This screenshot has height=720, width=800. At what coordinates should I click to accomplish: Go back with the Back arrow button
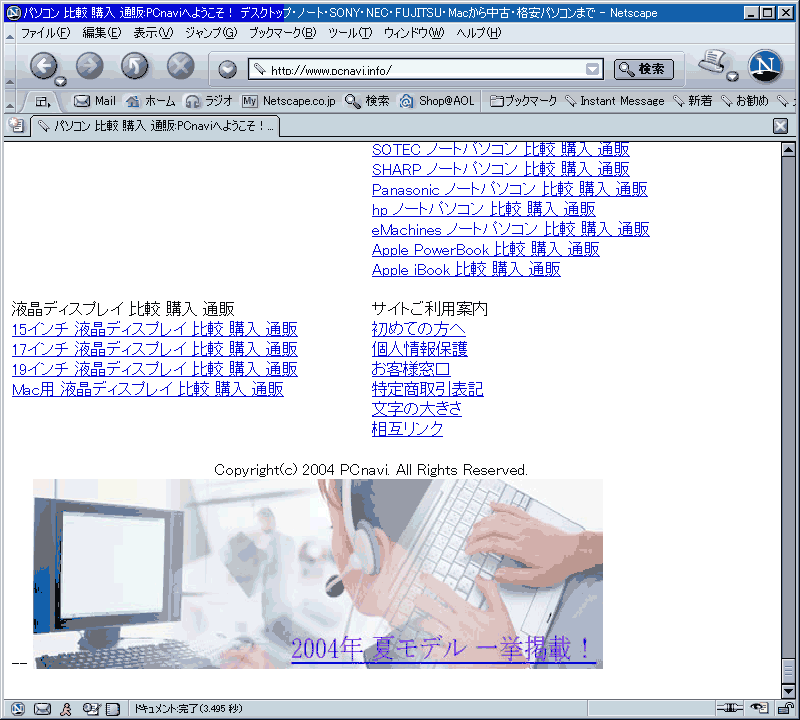pos(43,66)
